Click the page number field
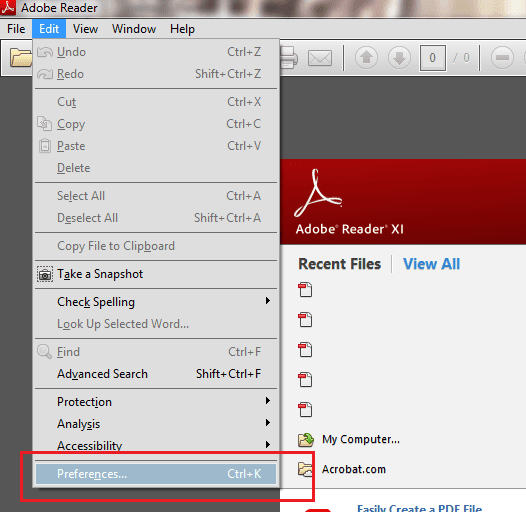The image size is (526, 512). pyautogui.click(x=432, y=58)
